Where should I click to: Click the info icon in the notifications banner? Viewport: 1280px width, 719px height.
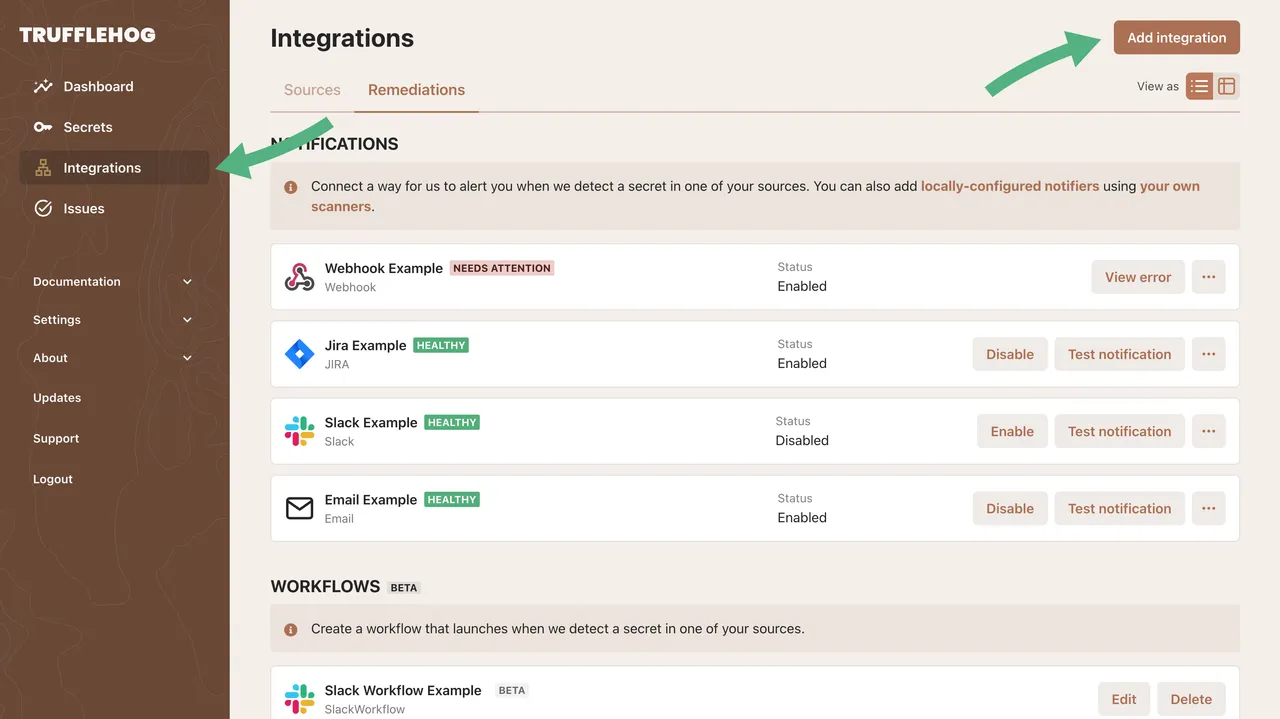290,186
